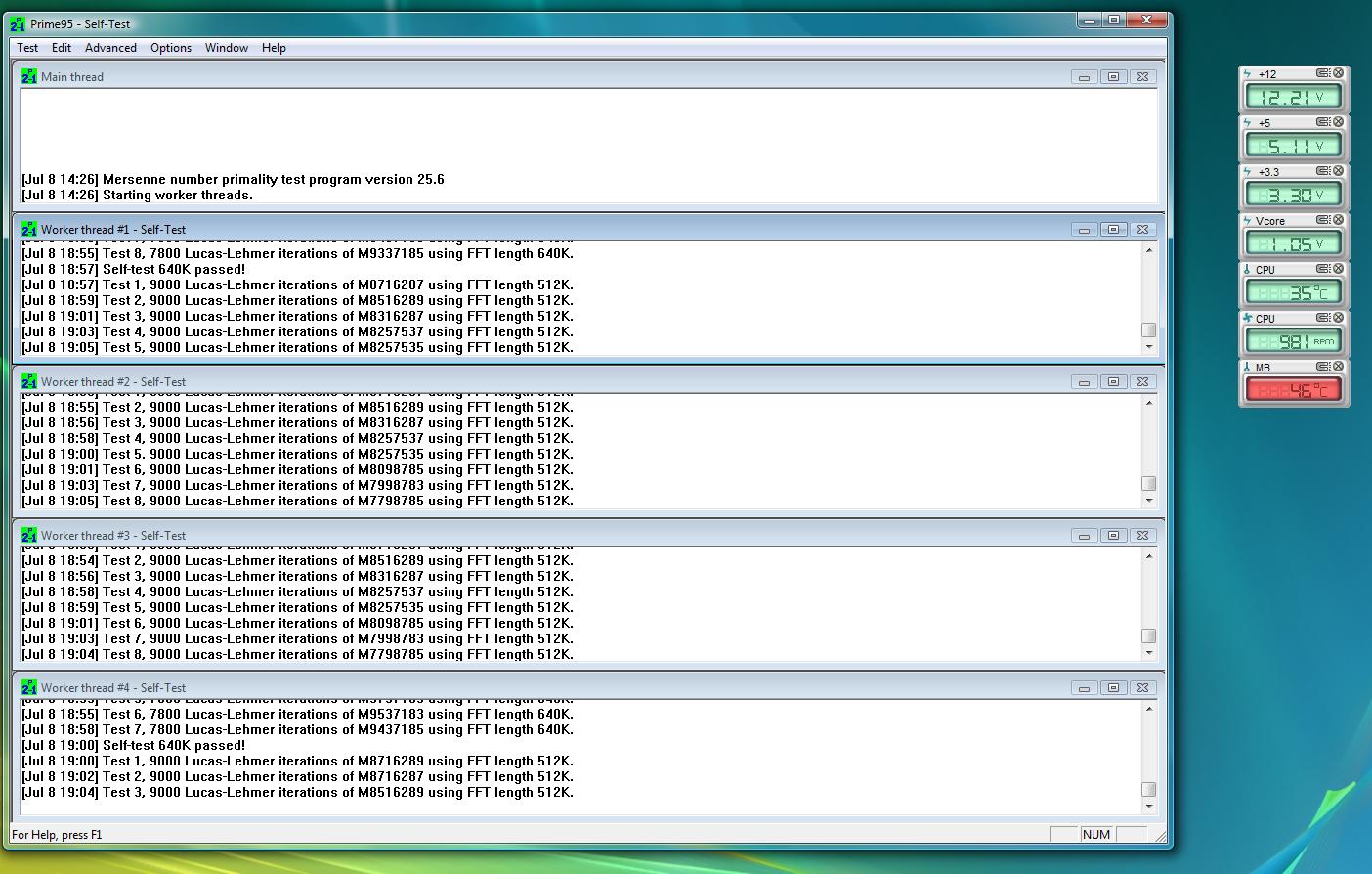Click the Main thread window icon

click(x=29, y=76)
